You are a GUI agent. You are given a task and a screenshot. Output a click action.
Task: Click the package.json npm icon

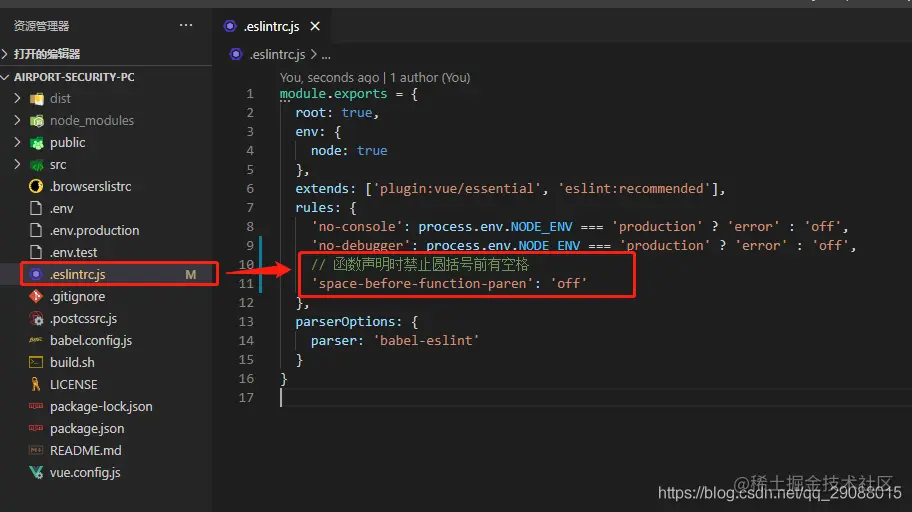click(x=36, y=428)
